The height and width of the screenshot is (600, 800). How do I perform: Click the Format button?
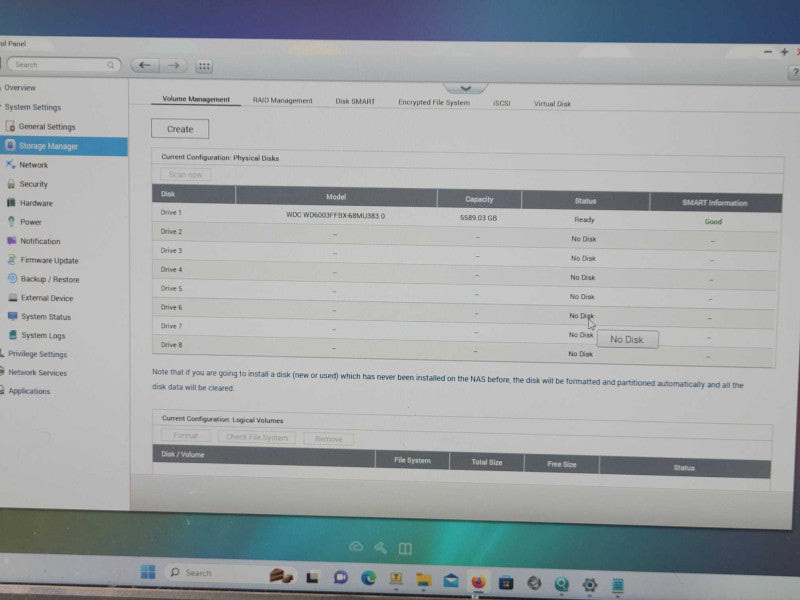185,435
